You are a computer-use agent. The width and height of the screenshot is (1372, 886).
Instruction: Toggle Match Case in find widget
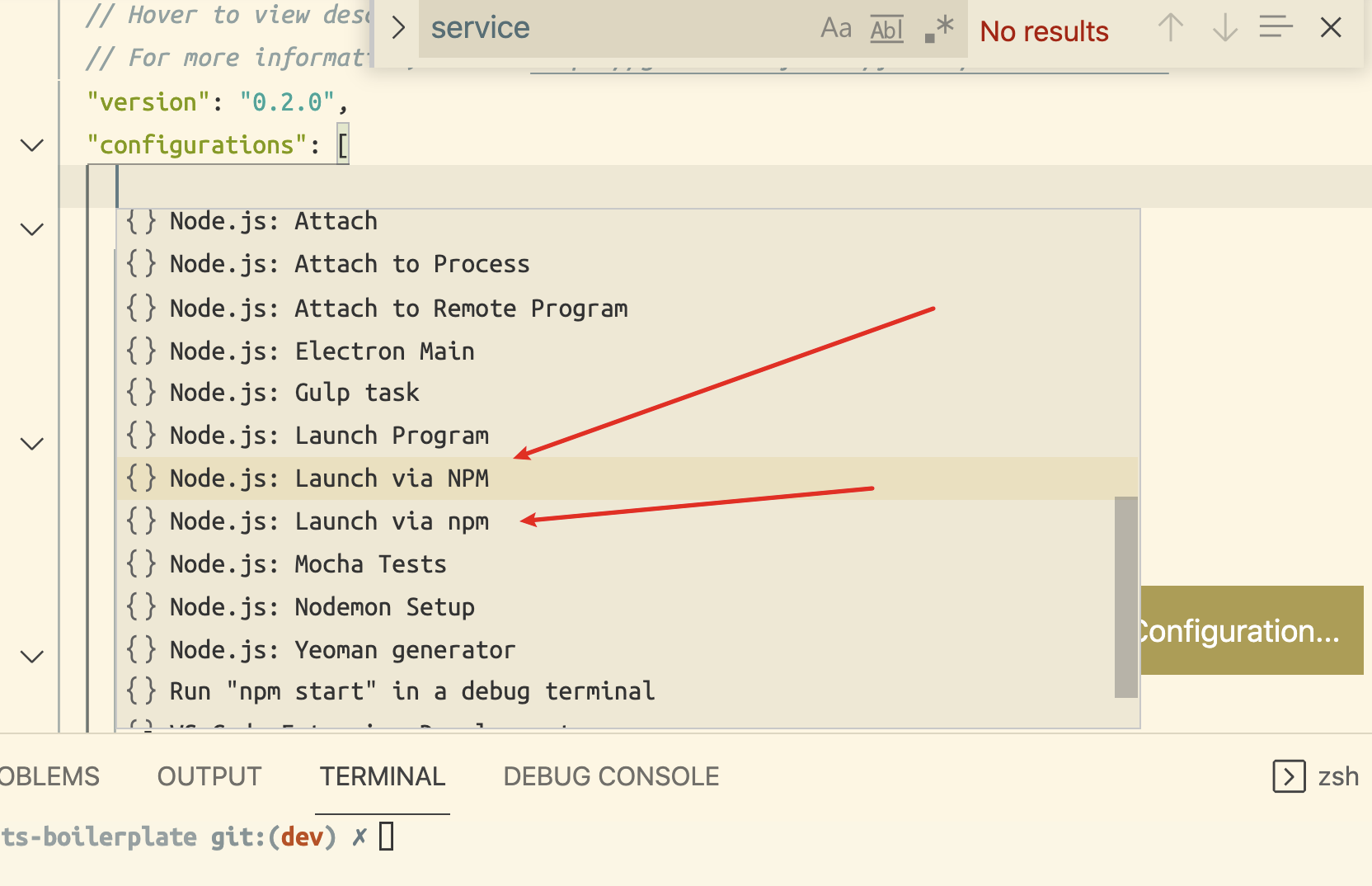pos(835,29)
